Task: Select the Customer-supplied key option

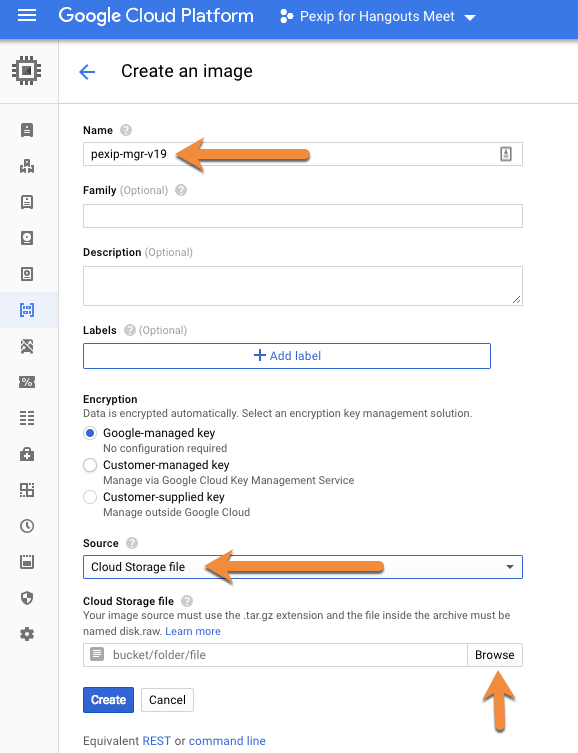Action: click(90, 497)
